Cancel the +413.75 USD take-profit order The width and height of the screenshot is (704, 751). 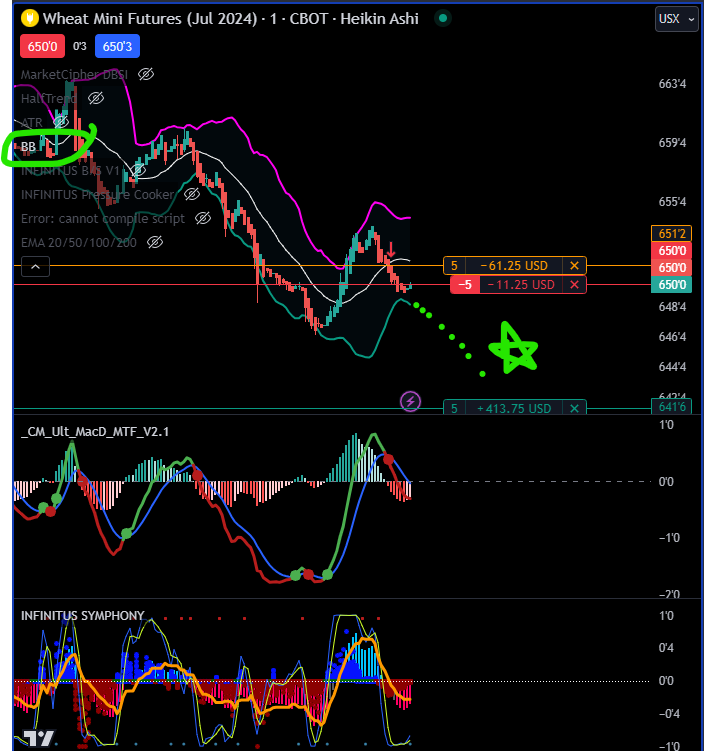[x=574, y=409]
